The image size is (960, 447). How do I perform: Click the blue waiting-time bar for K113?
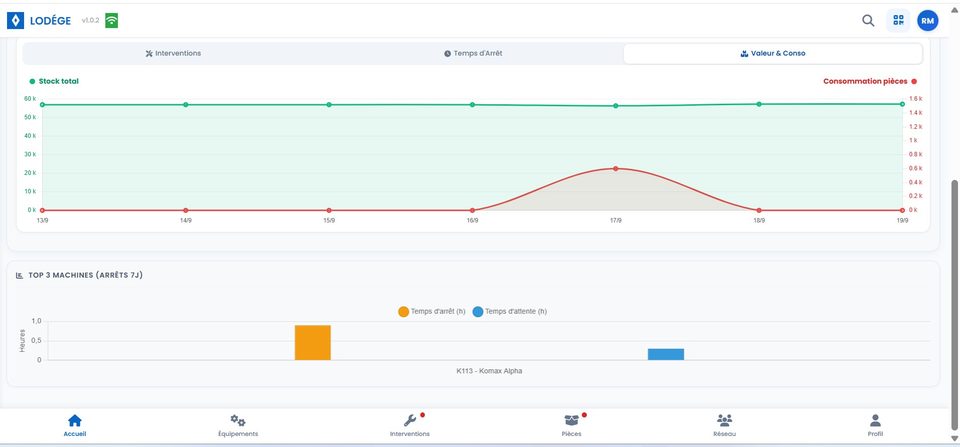coord(666,355)
